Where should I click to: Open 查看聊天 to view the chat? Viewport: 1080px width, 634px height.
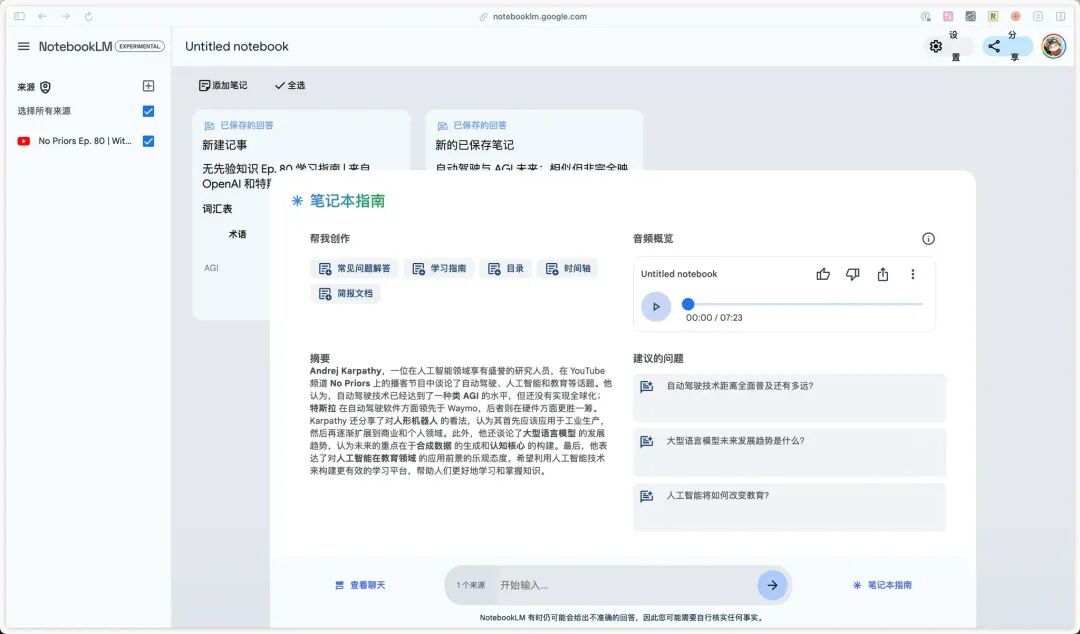tap(360, 585)
